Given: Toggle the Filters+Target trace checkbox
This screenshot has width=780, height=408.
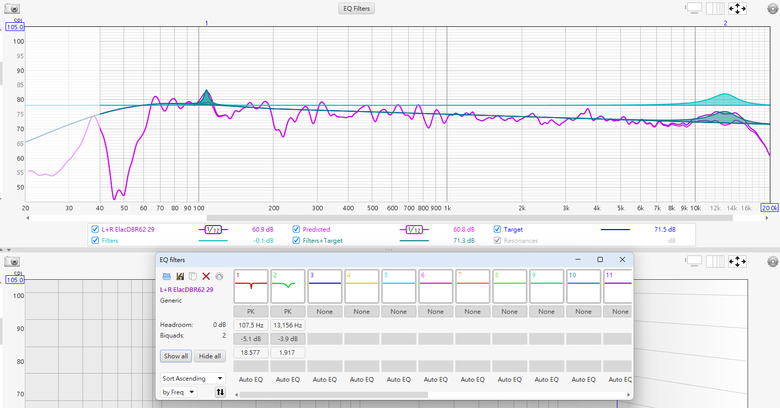Looking at the screenshot, I should [x=296, y=240].
